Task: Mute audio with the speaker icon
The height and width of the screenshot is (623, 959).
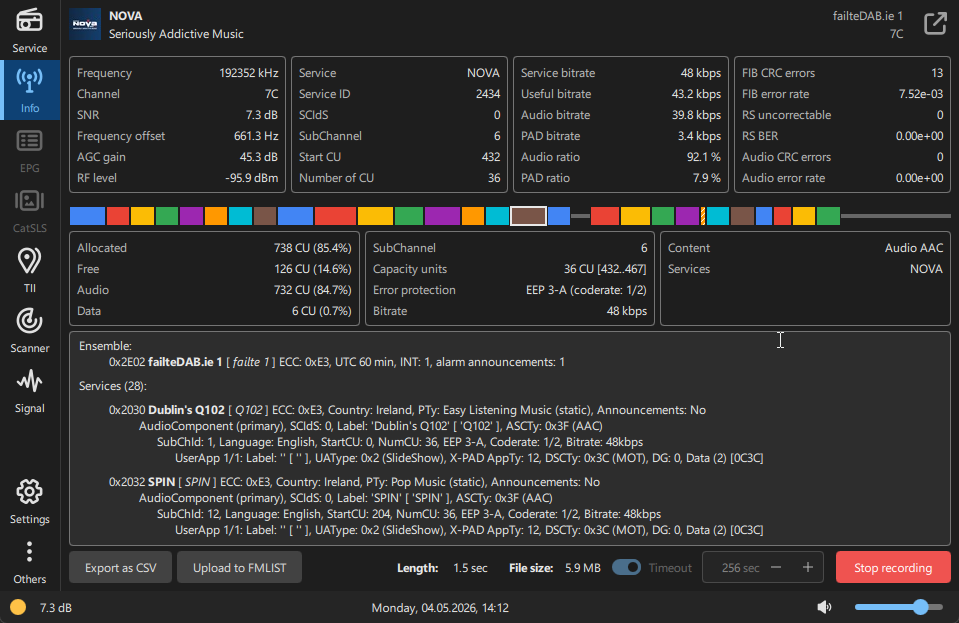Action: pos(824,607)
